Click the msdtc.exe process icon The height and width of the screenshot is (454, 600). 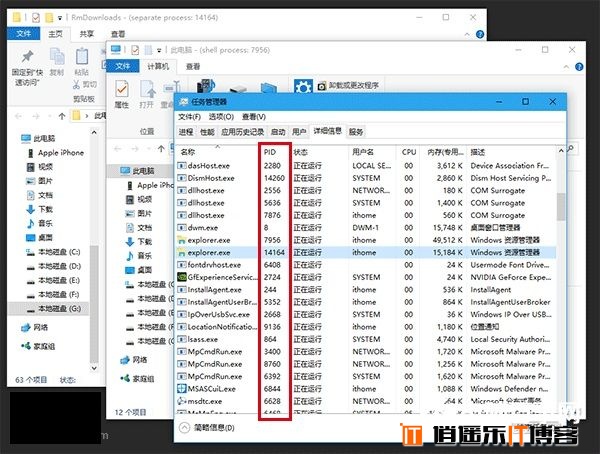(x=182, y=401)
